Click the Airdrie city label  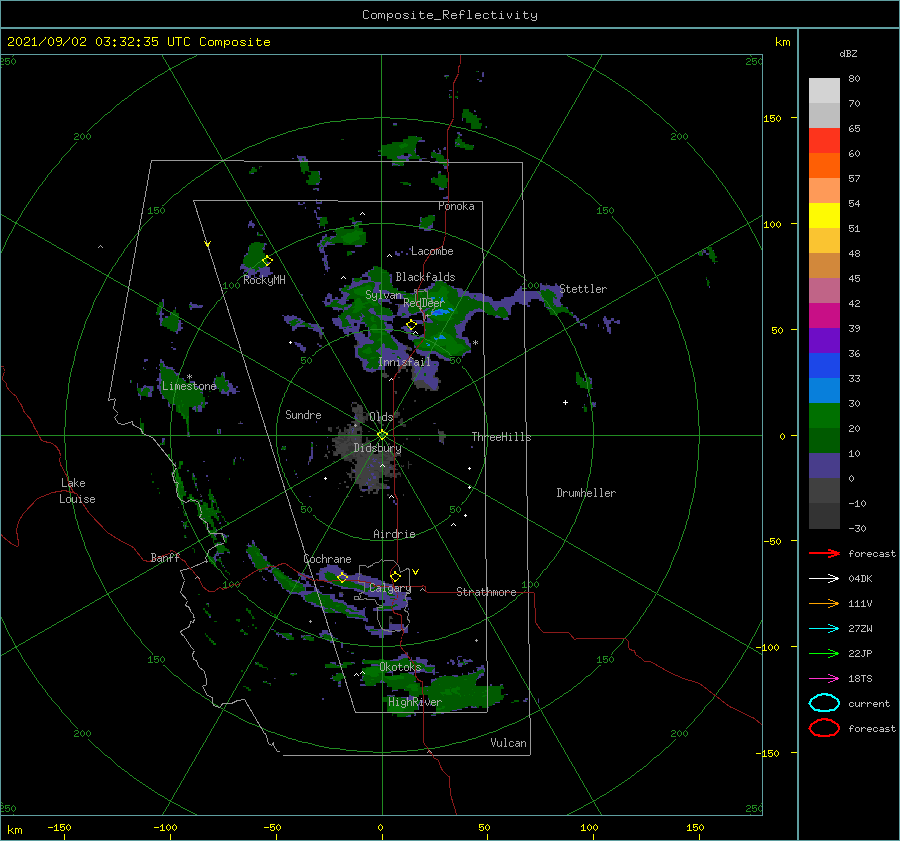(394, 534)
